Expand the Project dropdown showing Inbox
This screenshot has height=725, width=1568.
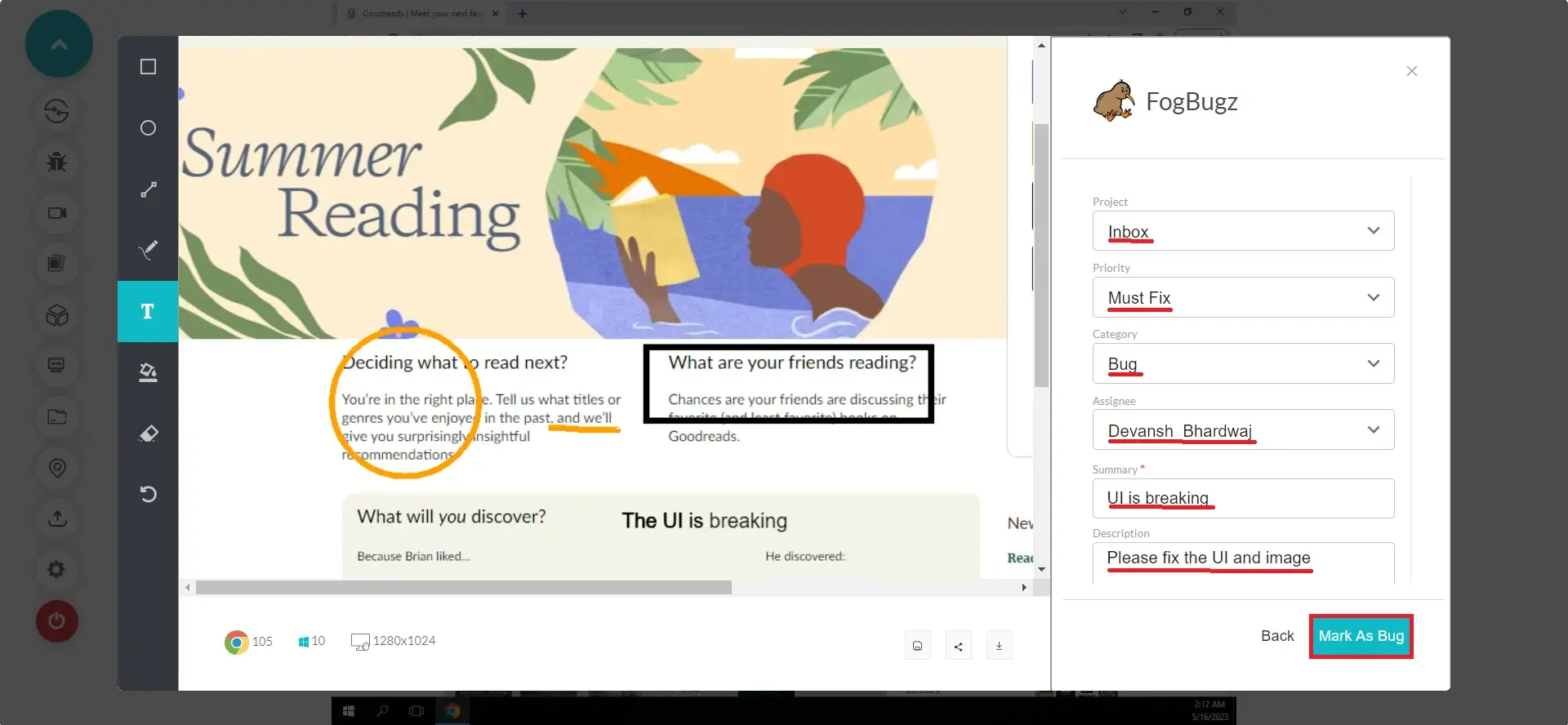coord(1242,231)
